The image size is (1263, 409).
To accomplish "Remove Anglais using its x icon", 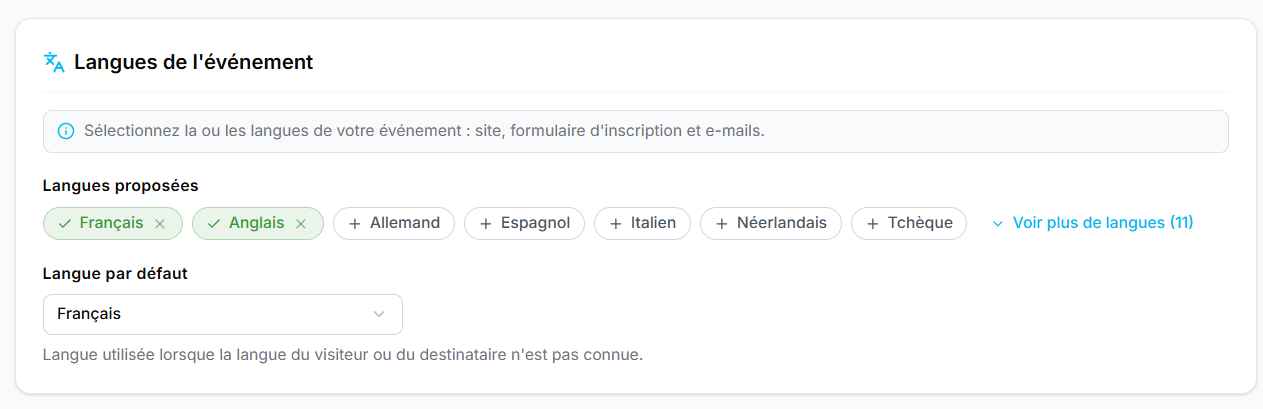I will click(x=301, y=224).
